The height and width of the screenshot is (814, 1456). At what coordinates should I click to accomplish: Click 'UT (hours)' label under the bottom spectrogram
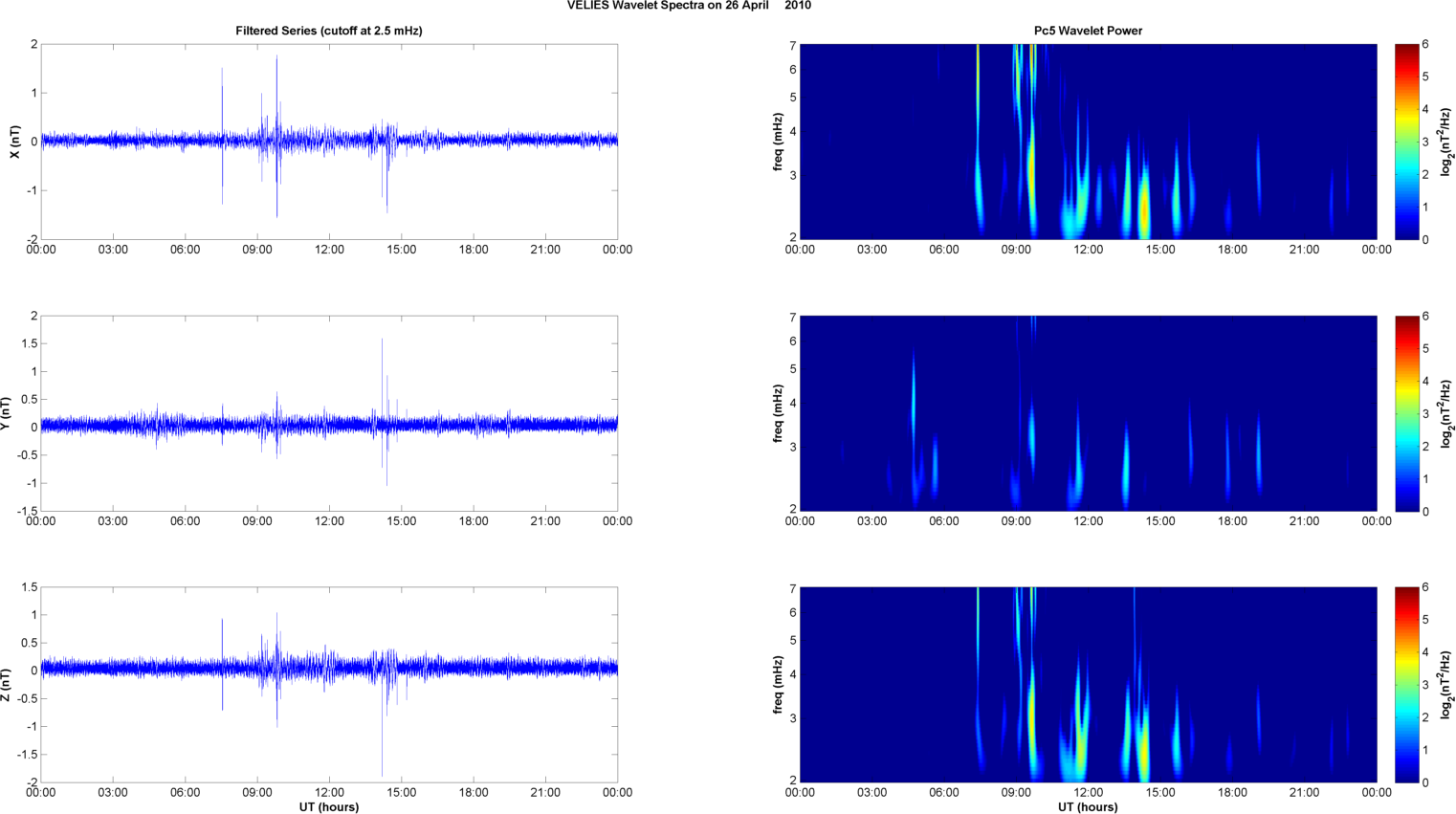[1088, 807]
